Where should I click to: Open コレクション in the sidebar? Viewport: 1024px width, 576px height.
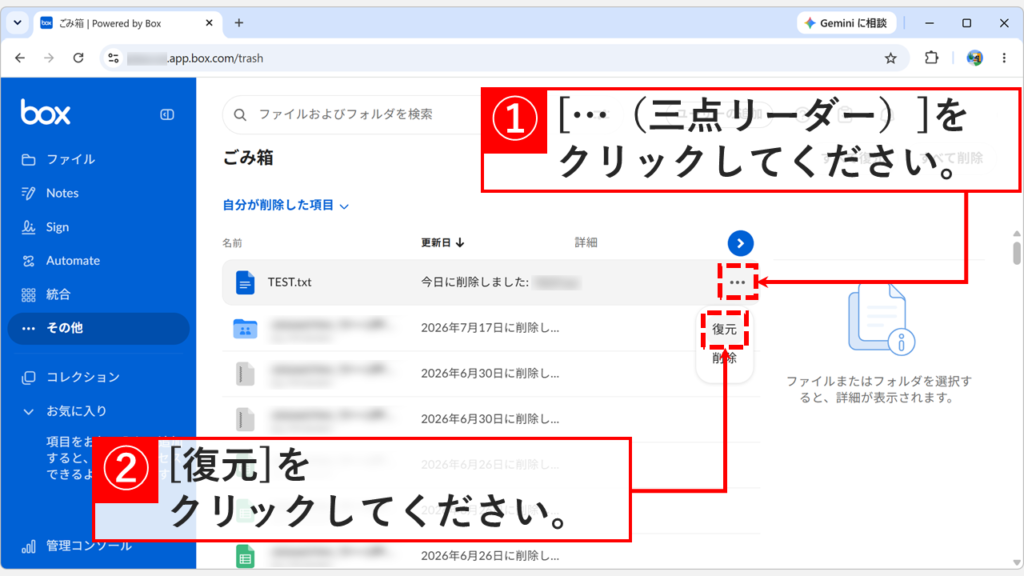pyautogui.click(x=71, y=377)
